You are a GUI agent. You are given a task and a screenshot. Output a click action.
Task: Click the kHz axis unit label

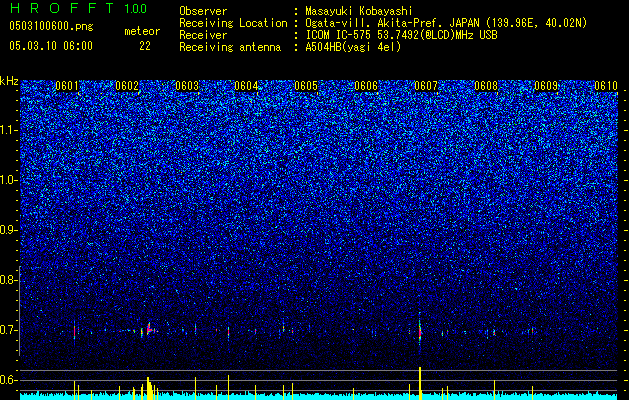click(x=9, y=81)
